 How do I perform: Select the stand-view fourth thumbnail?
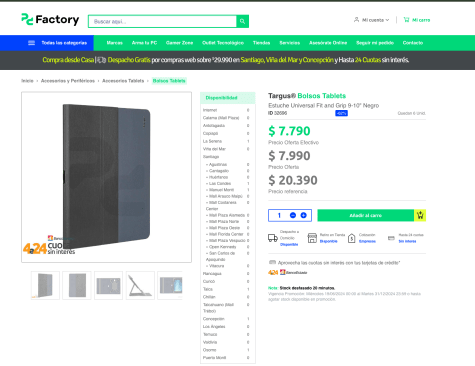(140, 285)
